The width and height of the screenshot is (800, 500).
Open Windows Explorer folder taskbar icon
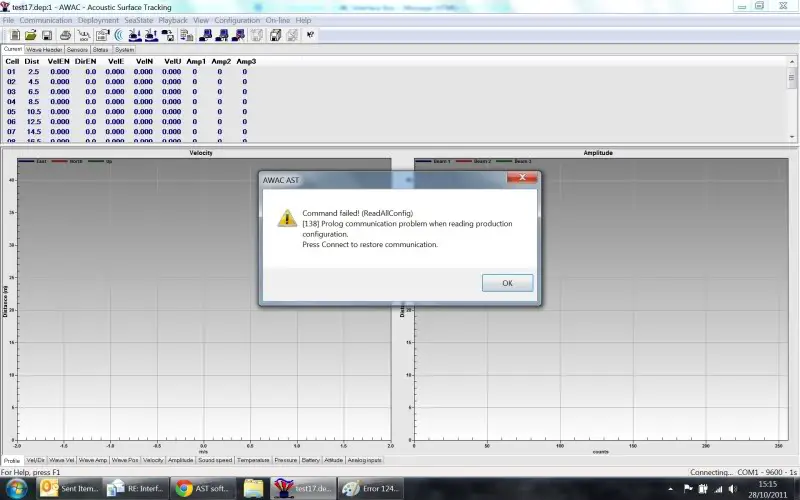point(253,488)
